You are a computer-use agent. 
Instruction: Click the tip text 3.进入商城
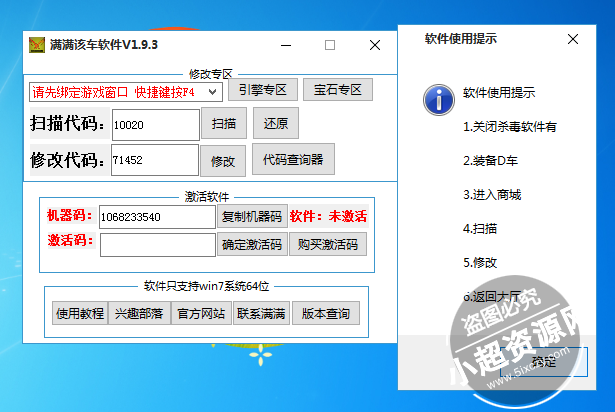point(492,195)
